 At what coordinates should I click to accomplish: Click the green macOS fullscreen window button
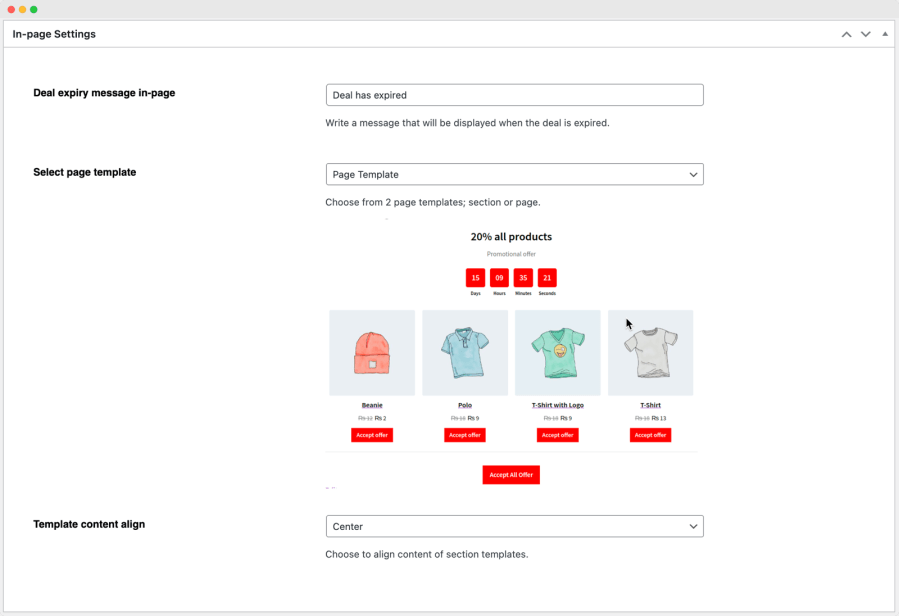point(34,9)
